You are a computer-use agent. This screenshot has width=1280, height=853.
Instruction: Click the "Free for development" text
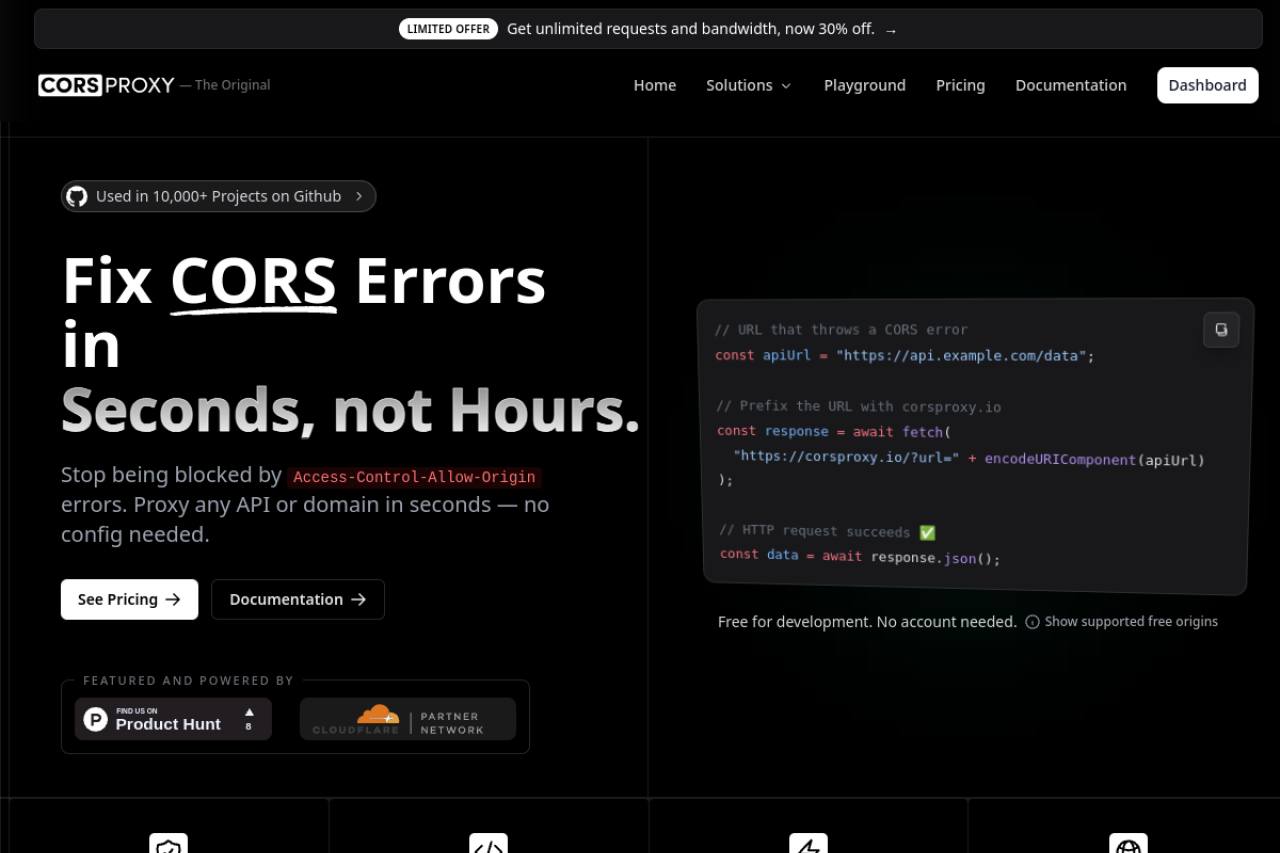click(795, 622)
